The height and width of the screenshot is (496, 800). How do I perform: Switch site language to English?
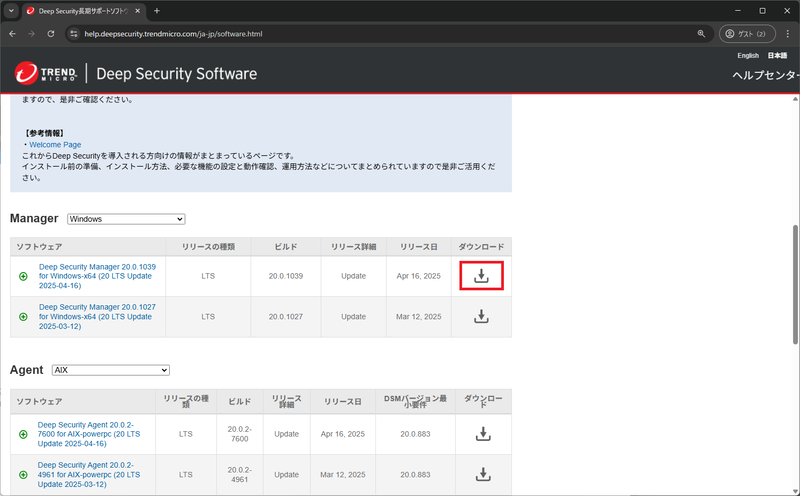pos(748,56)
